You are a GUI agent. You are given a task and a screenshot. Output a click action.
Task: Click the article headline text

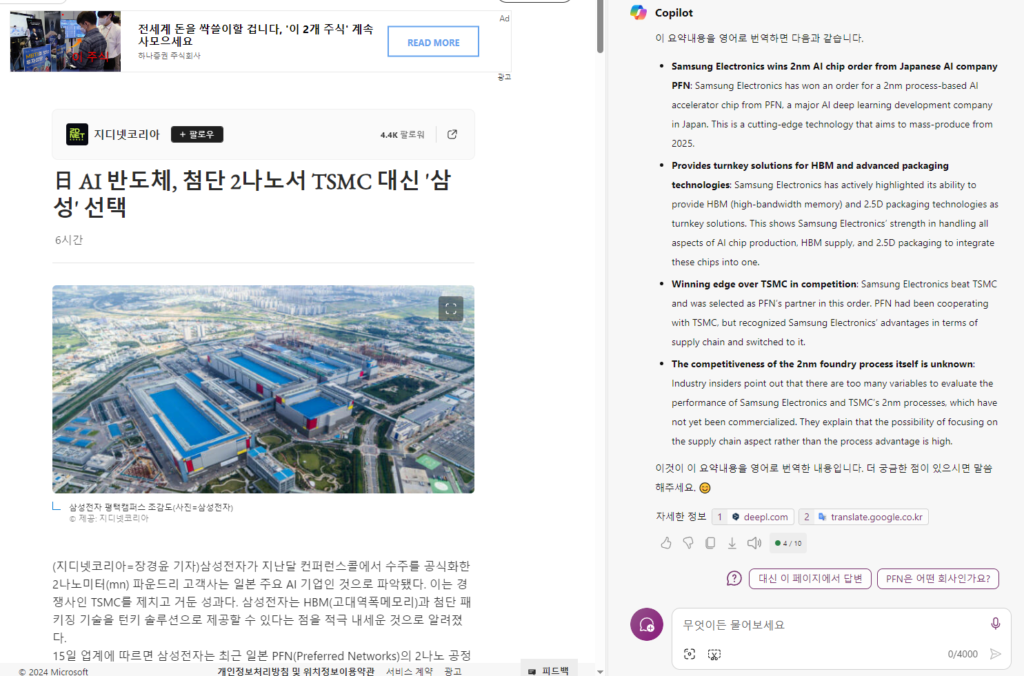pos(252,193)
